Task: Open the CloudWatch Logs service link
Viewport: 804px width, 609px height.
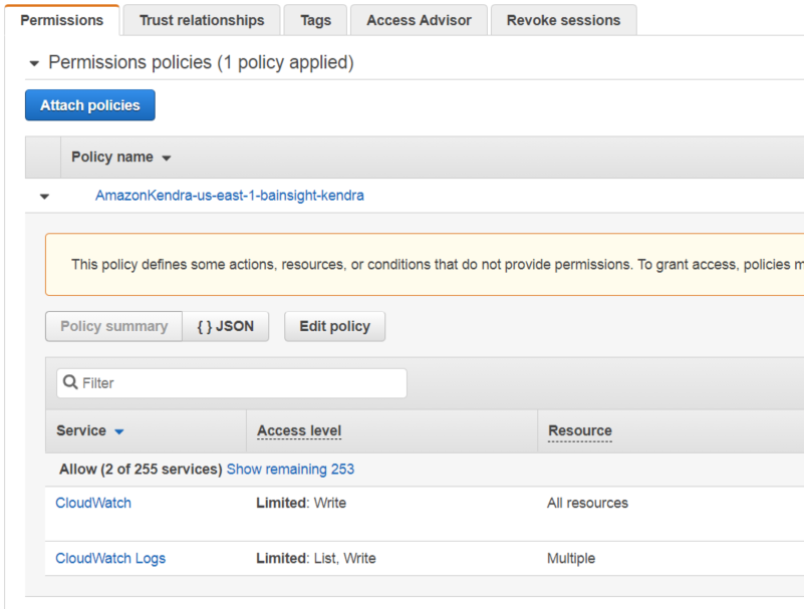Action: point(110,558)
